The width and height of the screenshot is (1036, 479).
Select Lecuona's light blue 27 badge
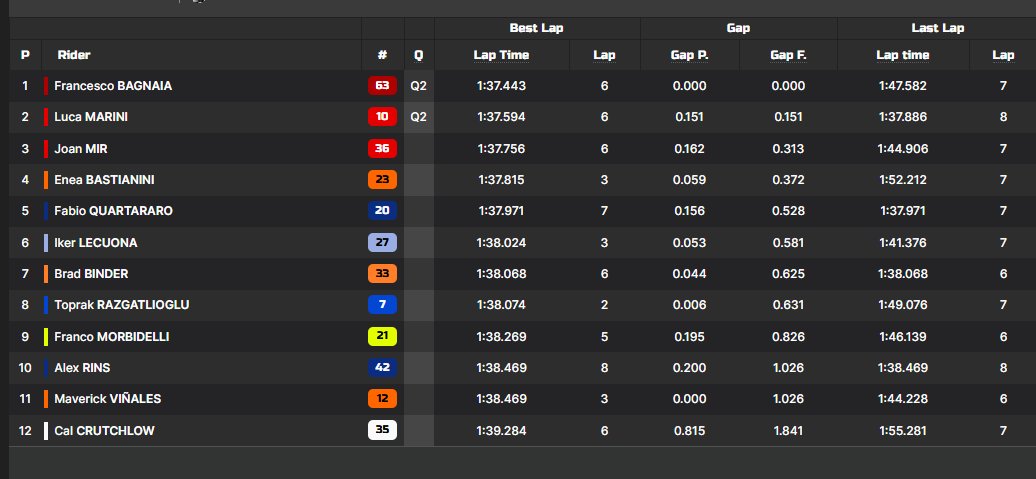click(382, 242)
